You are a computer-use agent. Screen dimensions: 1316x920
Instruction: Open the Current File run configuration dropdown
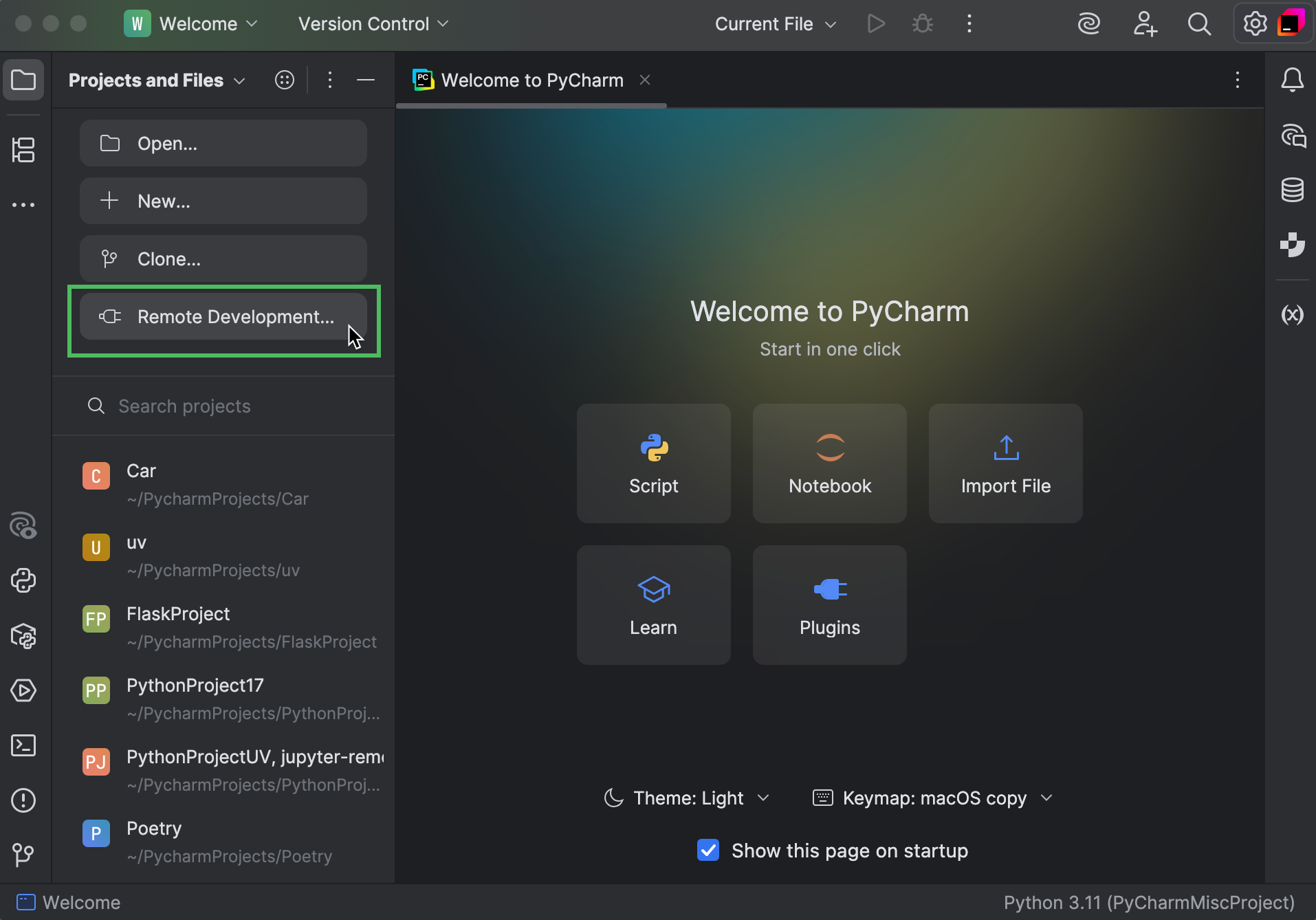pos(774,23)
